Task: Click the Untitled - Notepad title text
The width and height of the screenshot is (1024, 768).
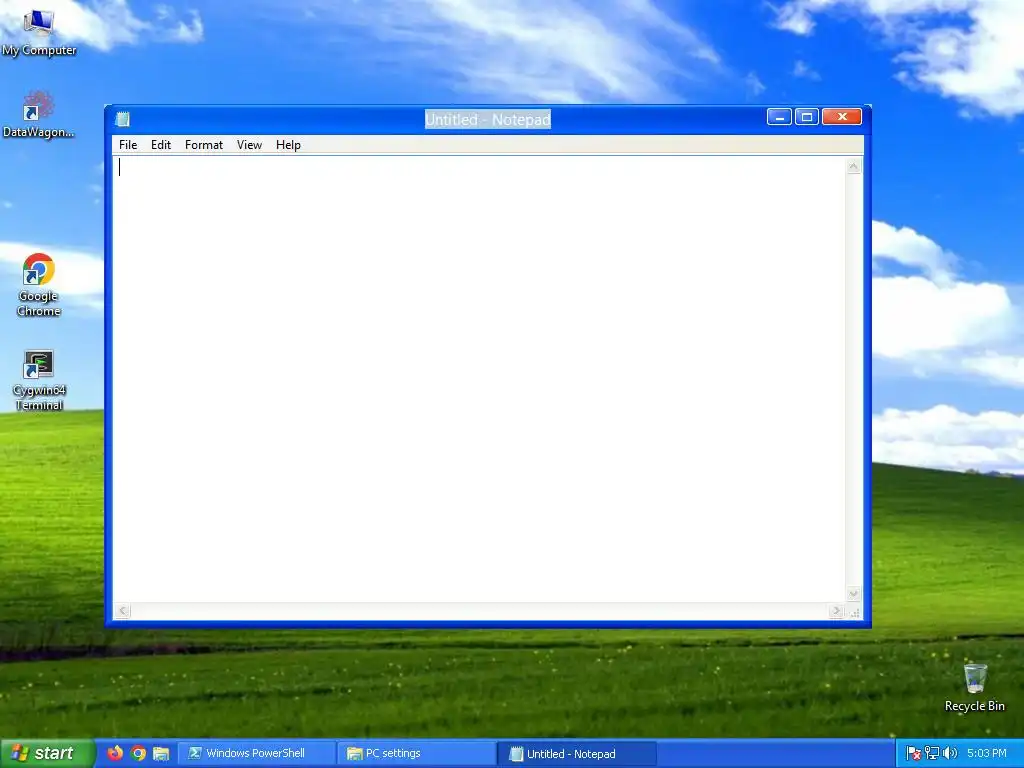Action: tap(488, 120)
